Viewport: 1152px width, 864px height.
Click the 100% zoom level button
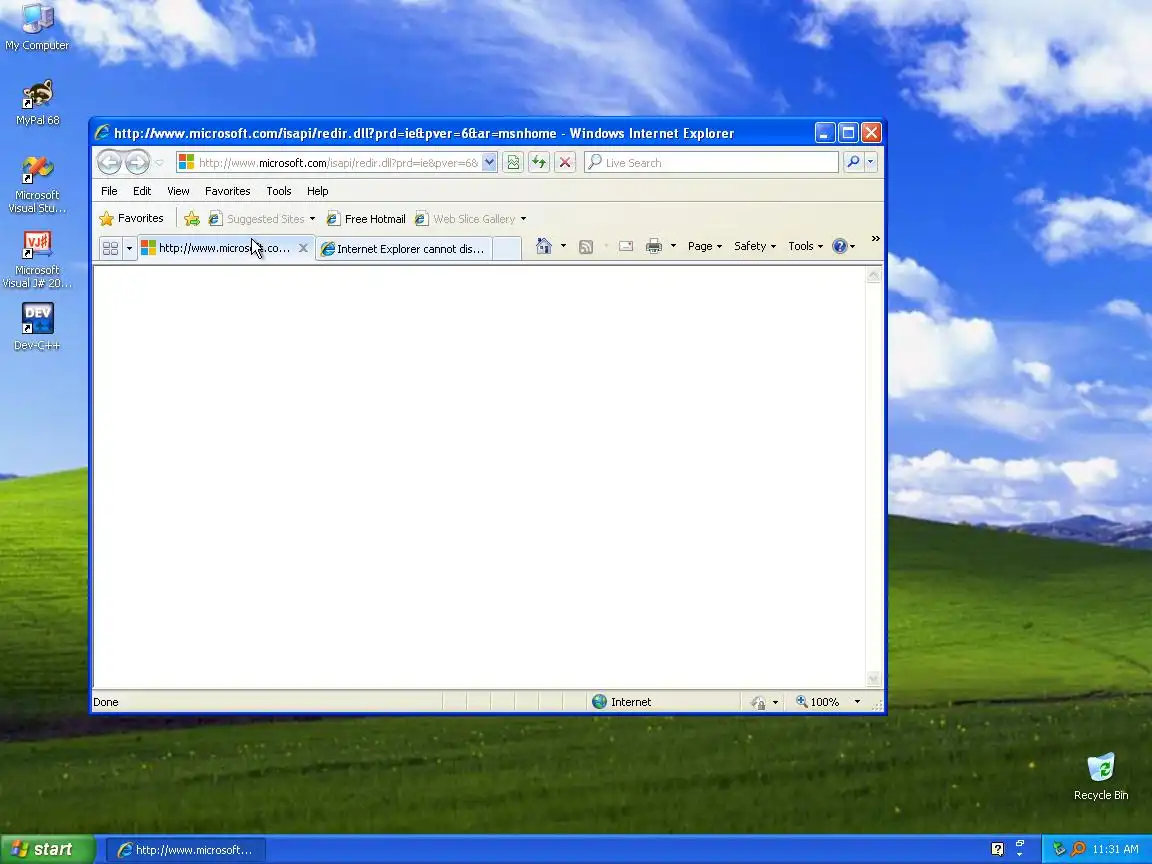point(818,702)
